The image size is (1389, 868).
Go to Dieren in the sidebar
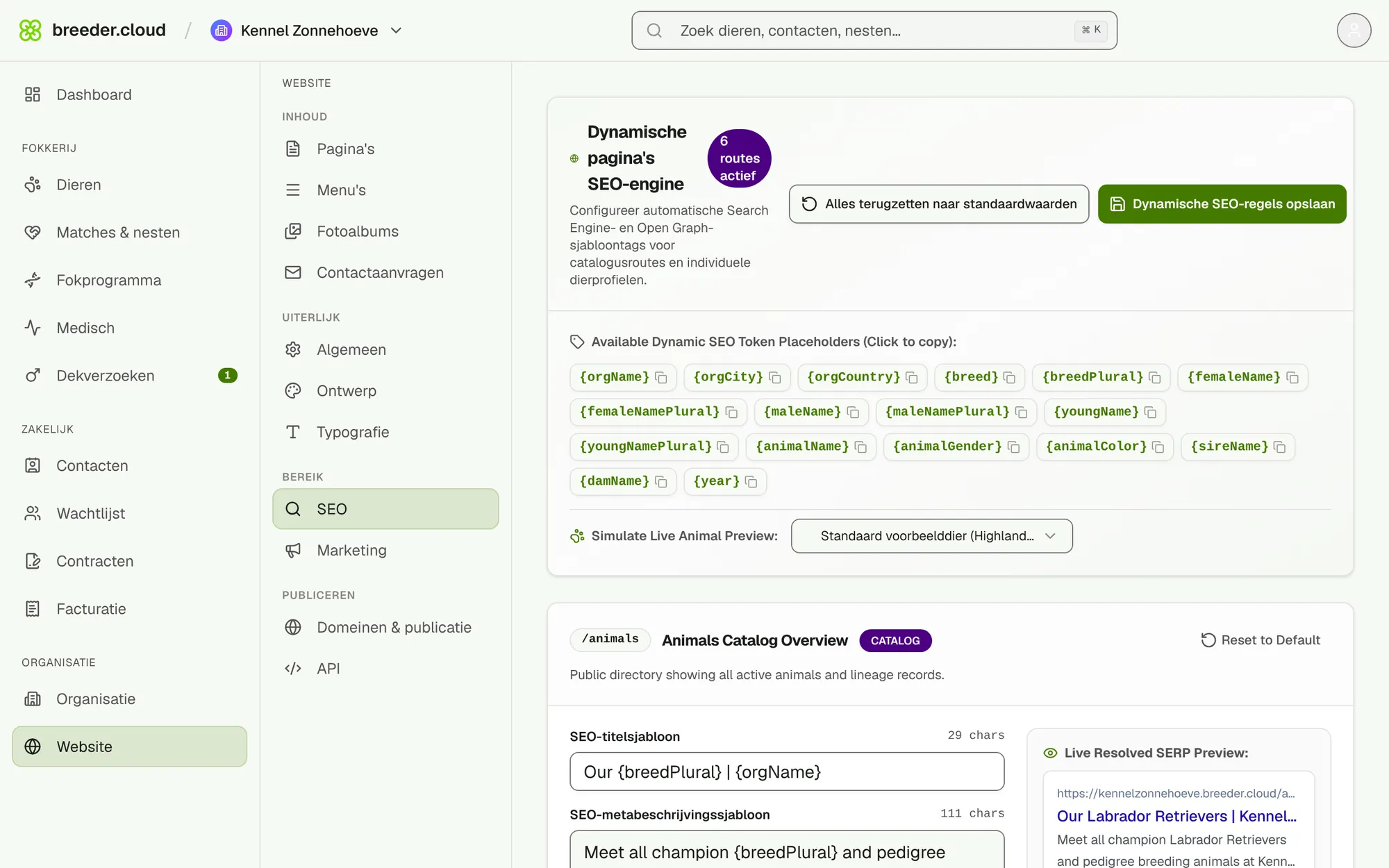[x=129, y=185]
